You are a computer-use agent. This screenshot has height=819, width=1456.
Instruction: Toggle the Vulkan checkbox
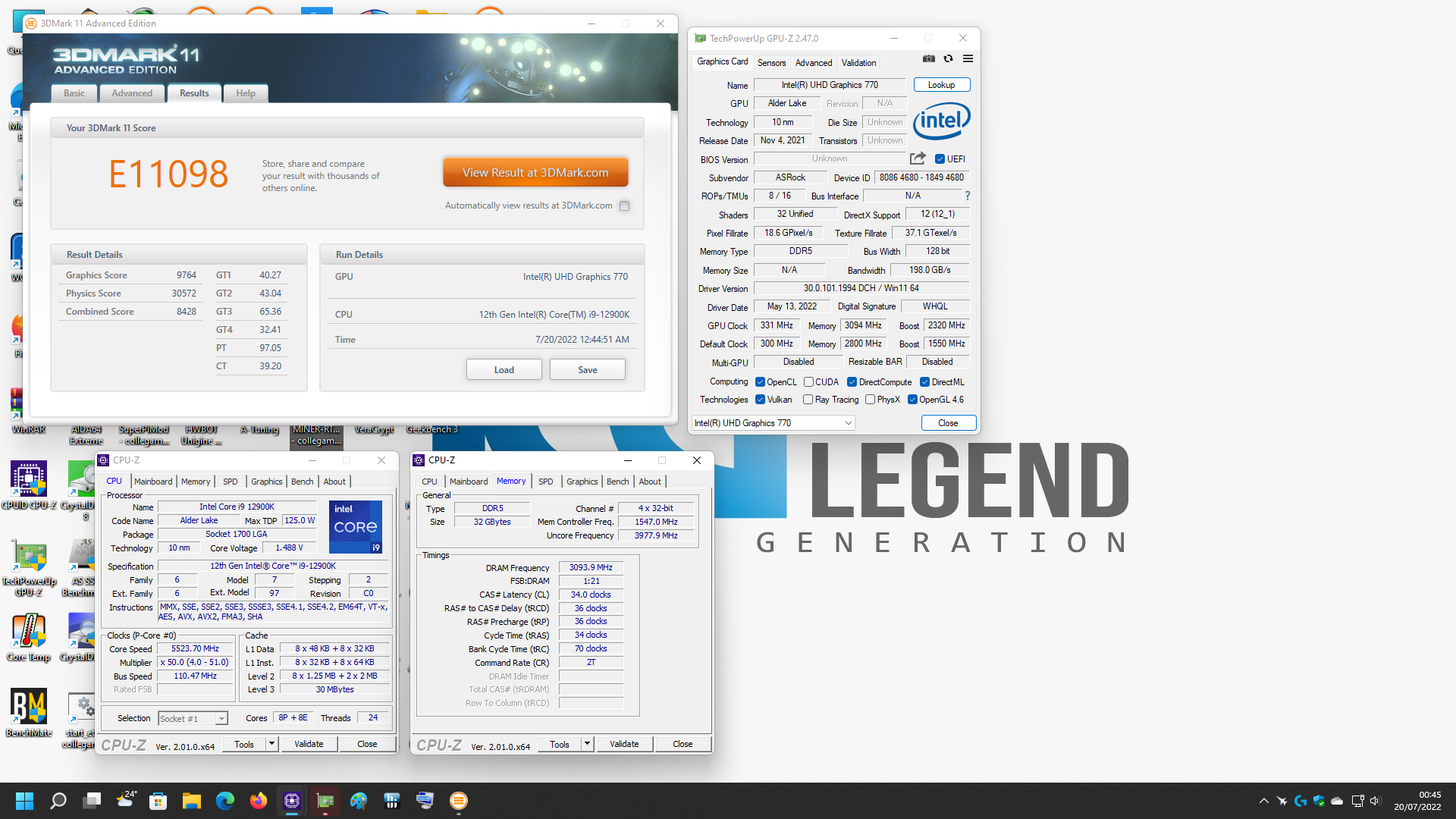760,400
